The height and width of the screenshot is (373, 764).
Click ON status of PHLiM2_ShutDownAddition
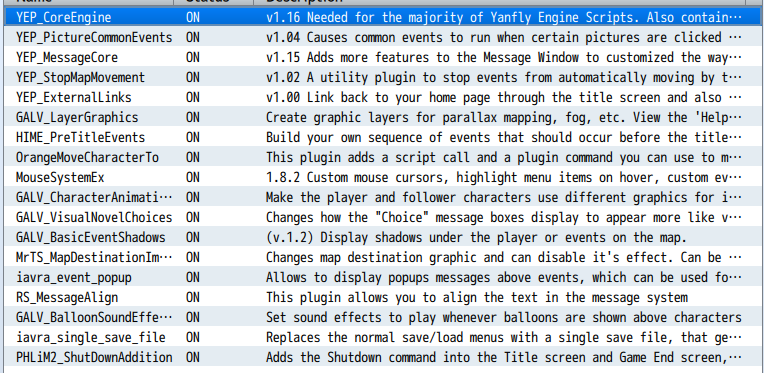192,357
